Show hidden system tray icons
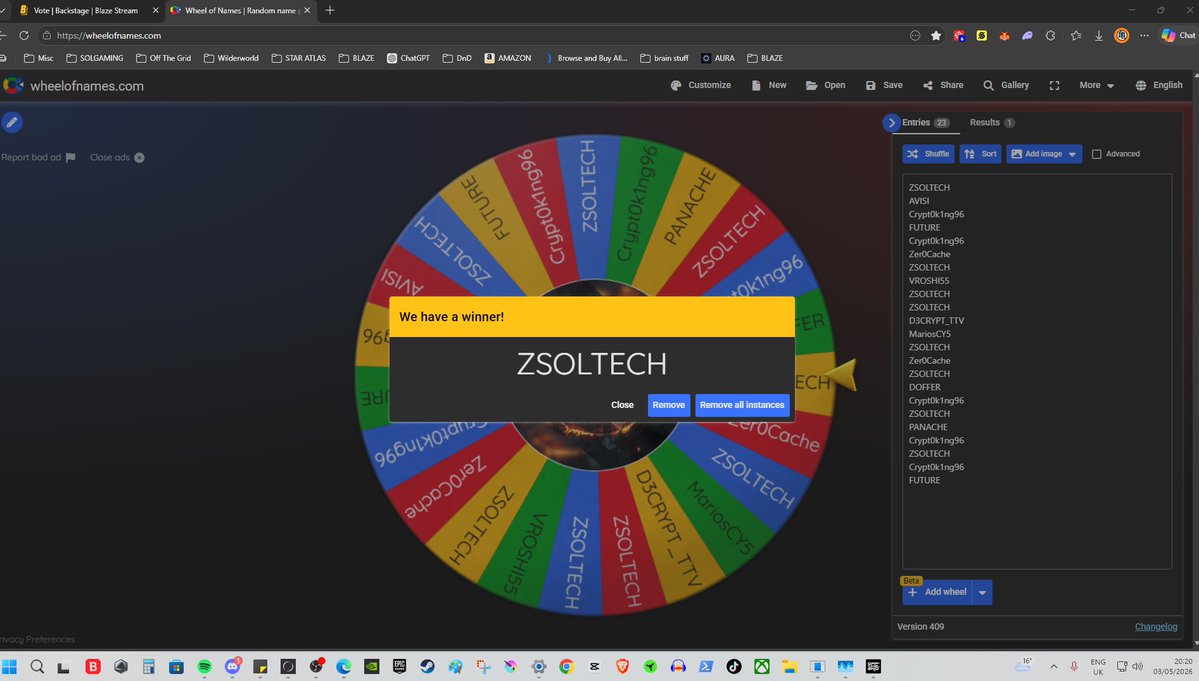The width and height of the screenshot is (1199, 681). pos(1054,666)
